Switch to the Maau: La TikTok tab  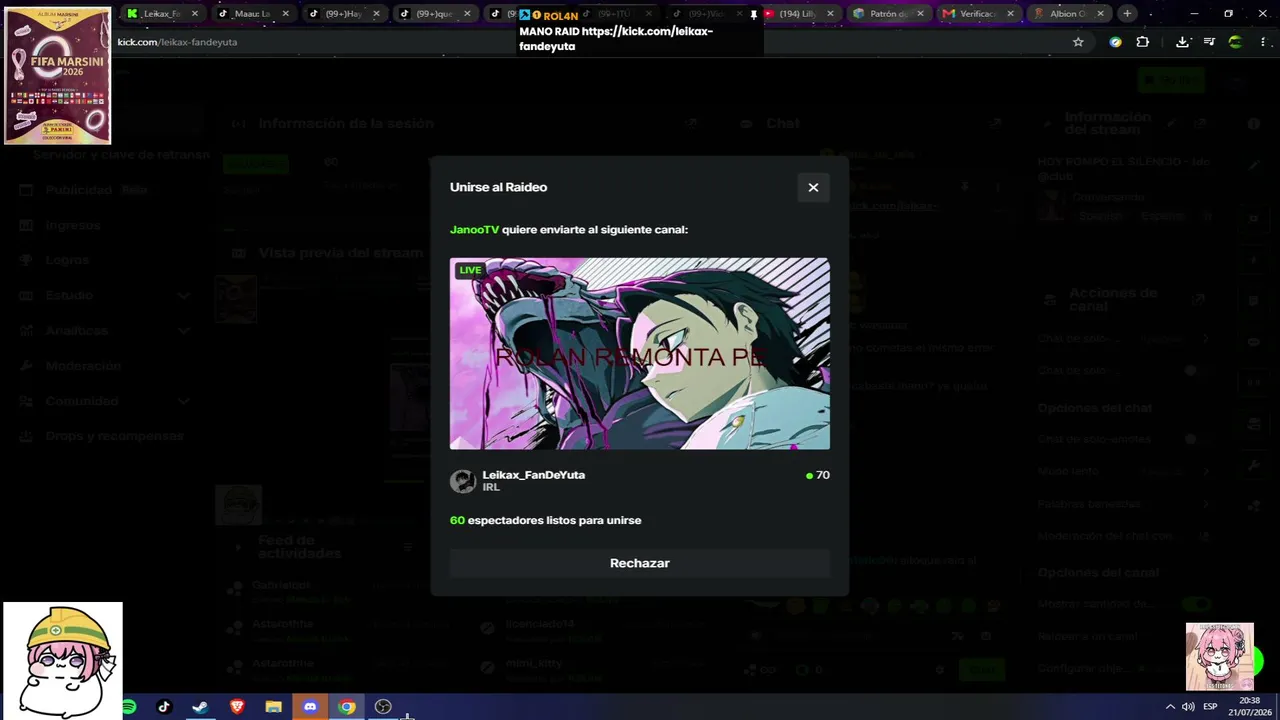tap(253, 14)
